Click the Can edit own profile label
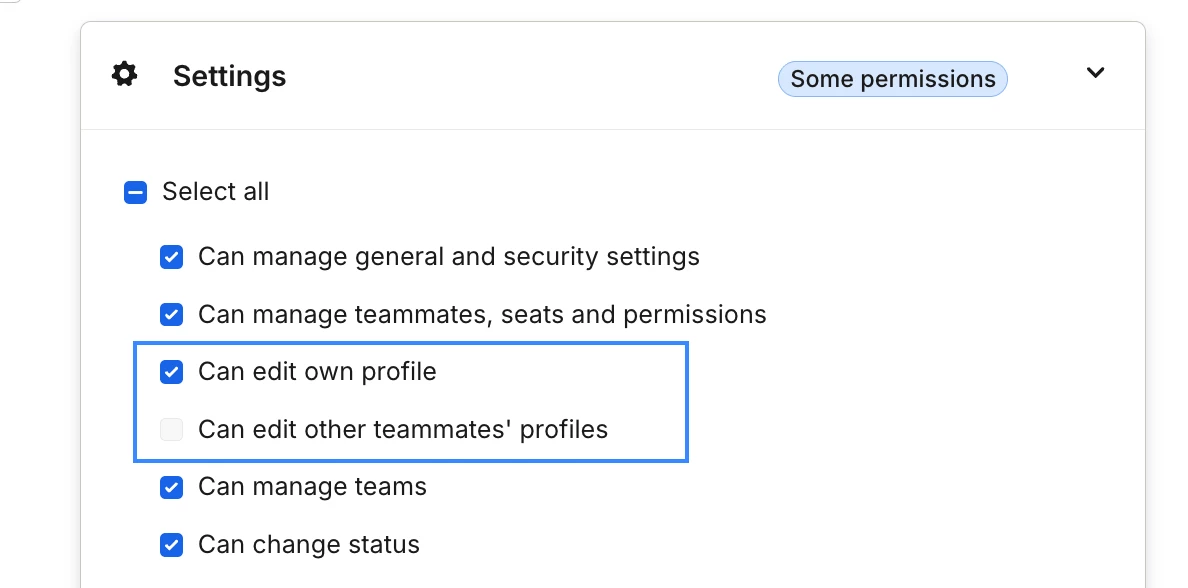Image resolution: width=1188 pixels, height=588 pixels. click(x=317, y=372)
